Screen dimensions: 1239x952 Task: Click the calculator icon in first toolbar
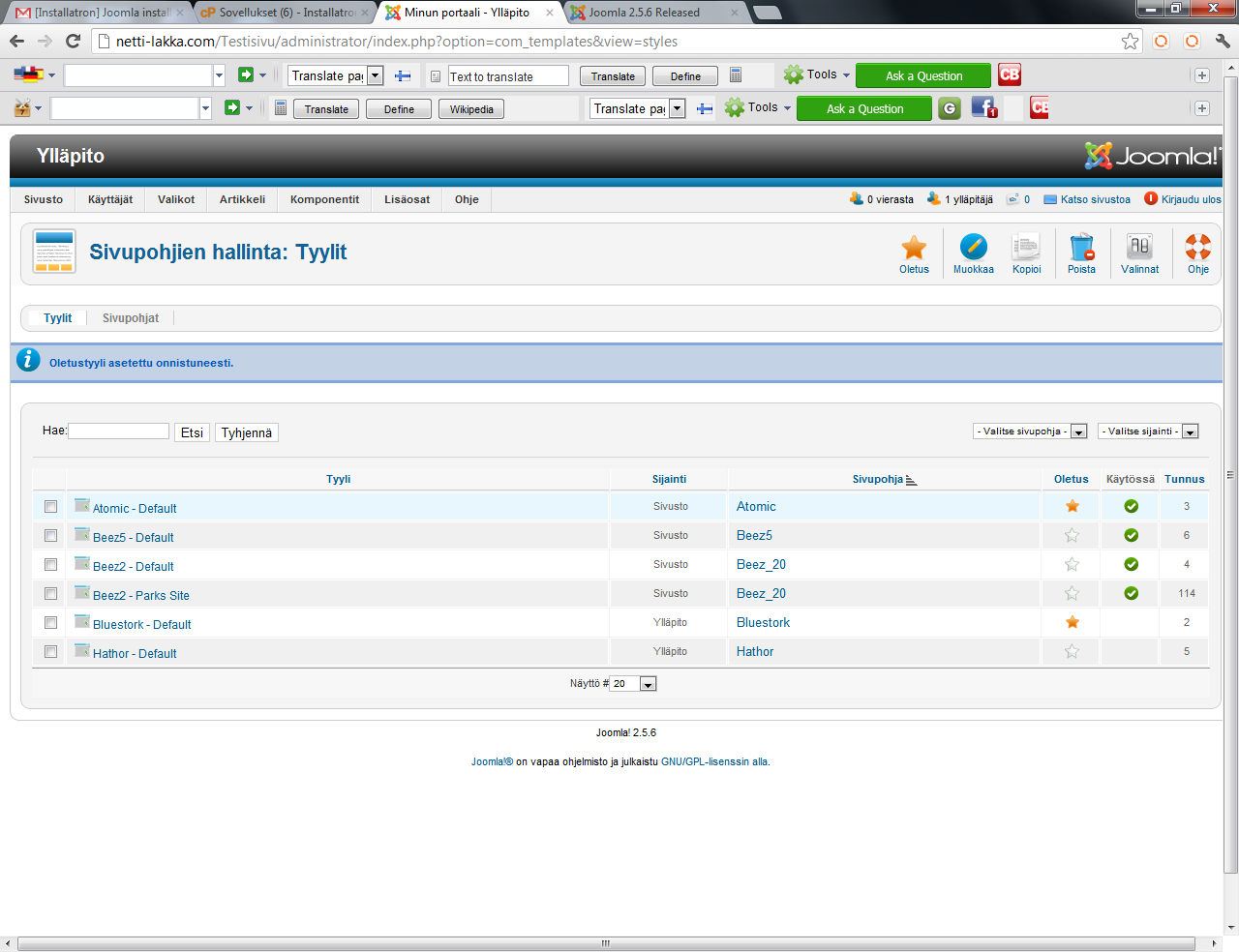[x=736, y=74]
